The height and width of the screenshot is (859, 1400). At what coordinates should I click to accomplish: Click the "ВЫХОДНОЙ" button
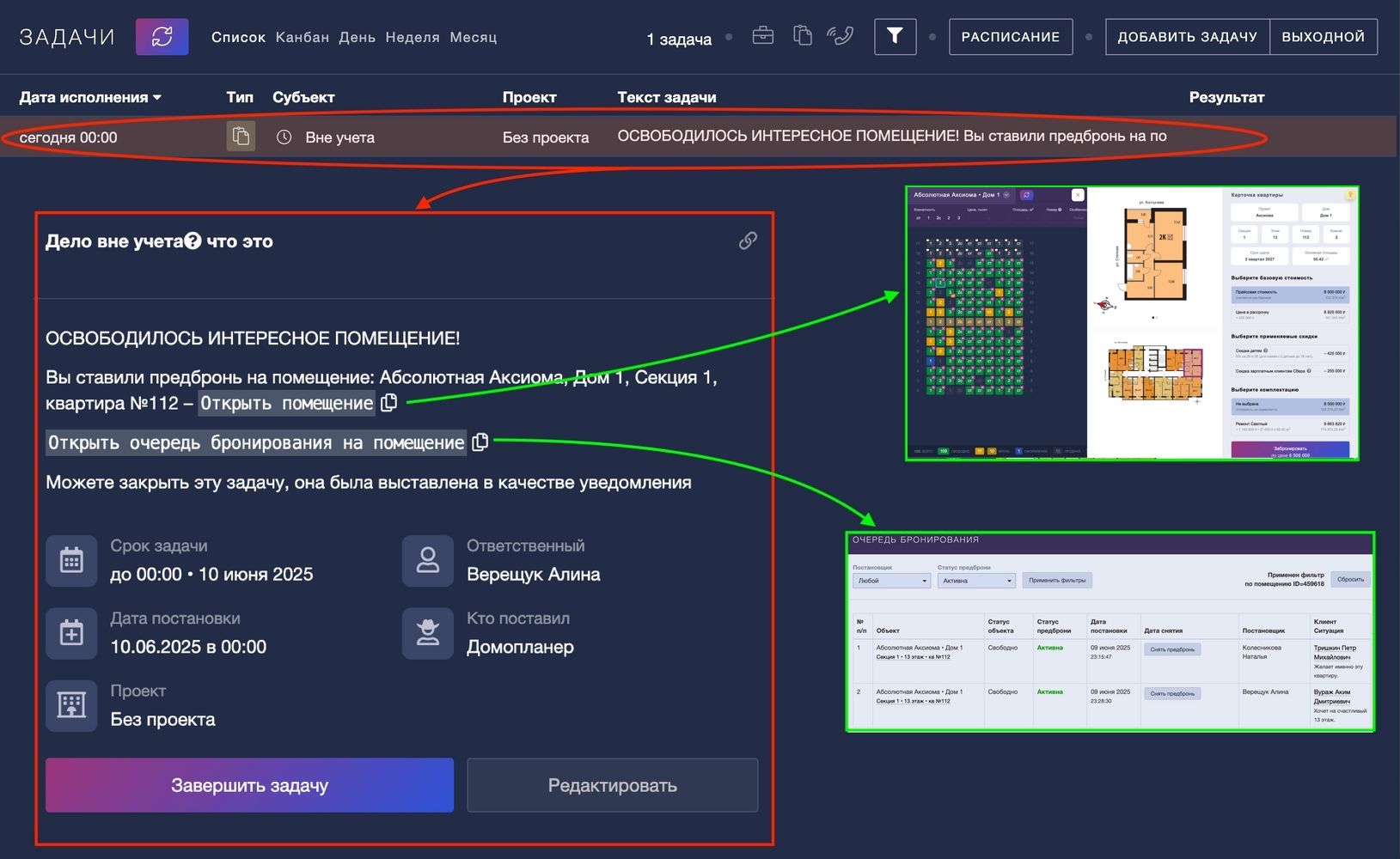[1324, 37]
